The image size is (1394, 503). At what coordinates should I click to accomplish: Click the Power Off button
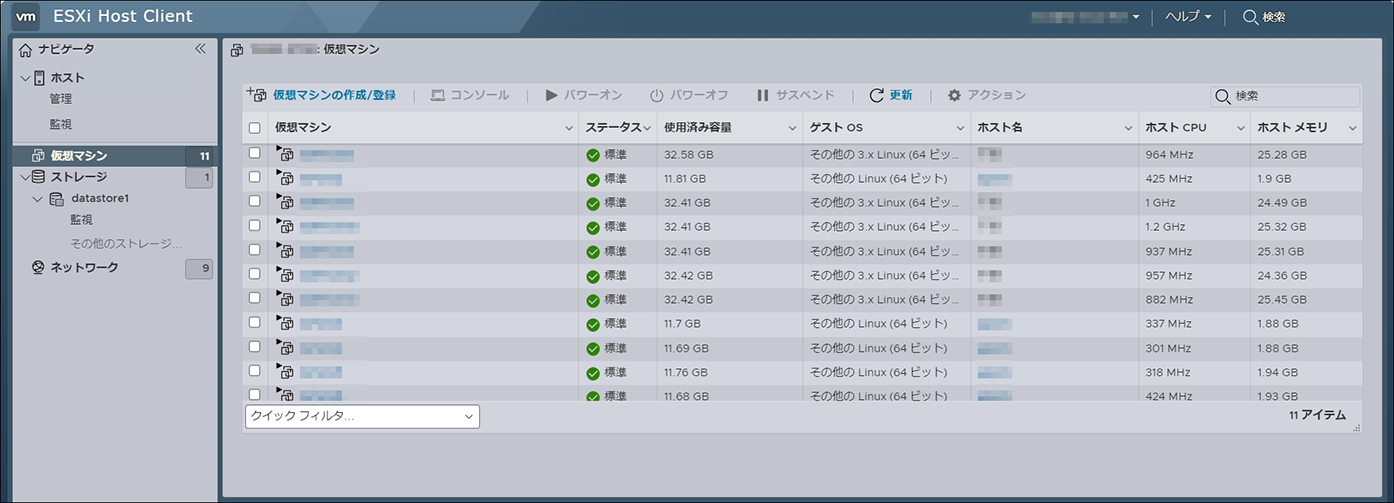689,95
